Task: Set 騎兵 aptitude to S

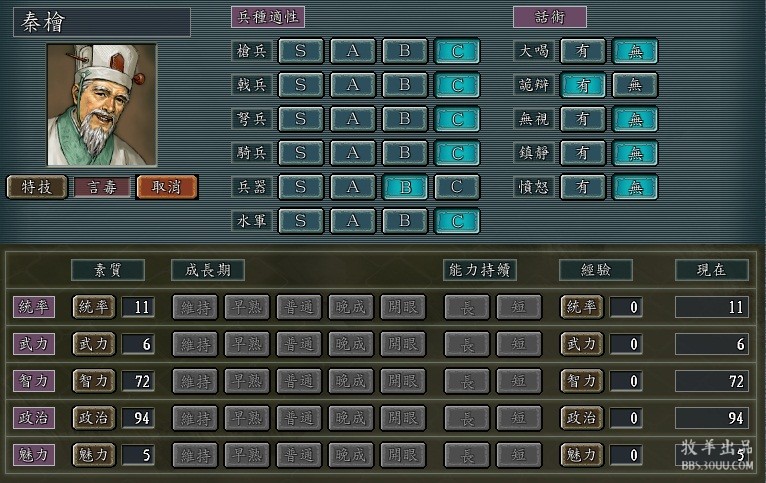Action: (x=300, y=153)
